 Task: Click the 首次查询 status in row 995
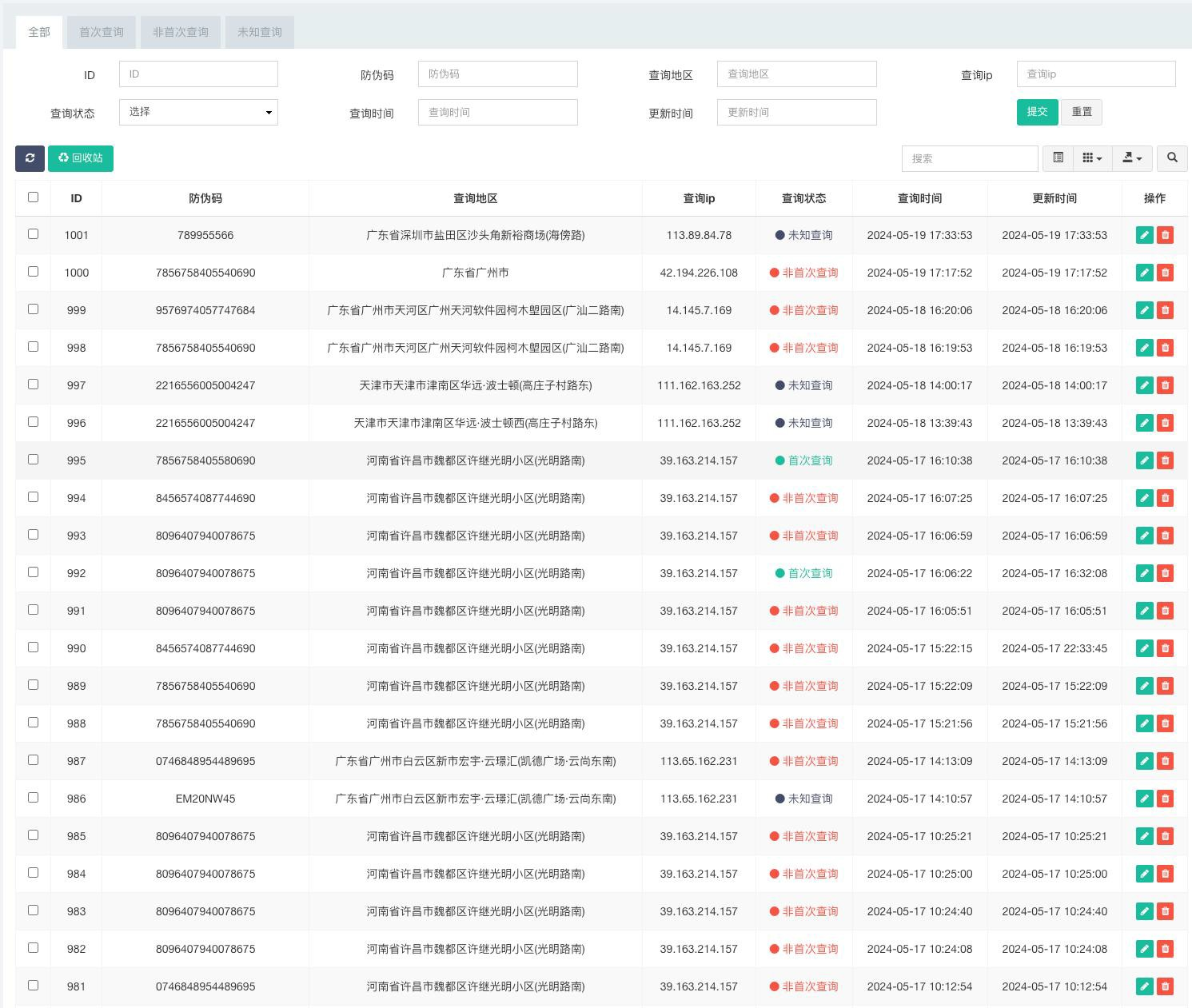coord(803,460)
